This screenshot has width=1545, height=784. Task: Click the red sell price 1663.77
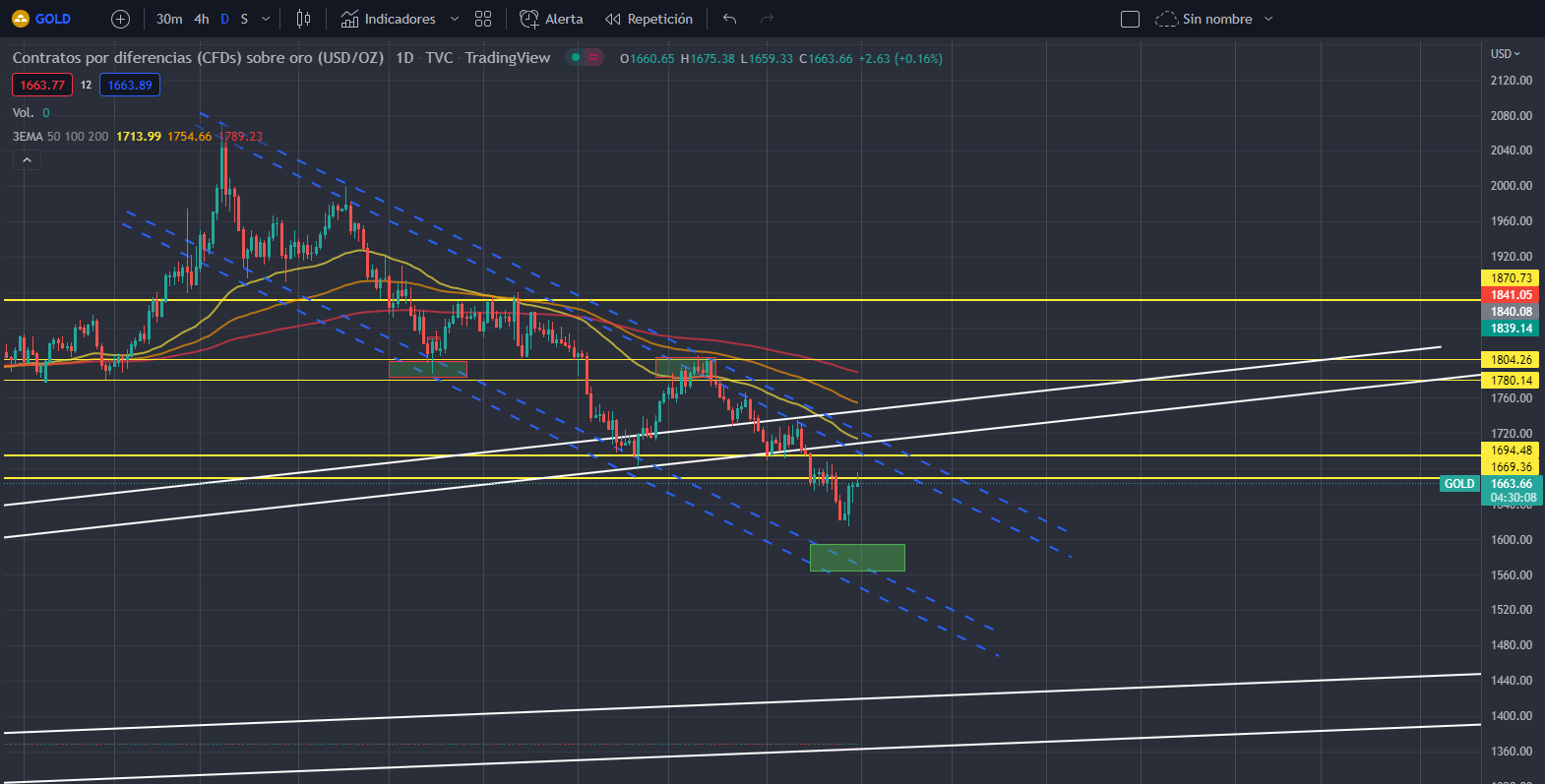pyautogui.click(x=42, y=85)
